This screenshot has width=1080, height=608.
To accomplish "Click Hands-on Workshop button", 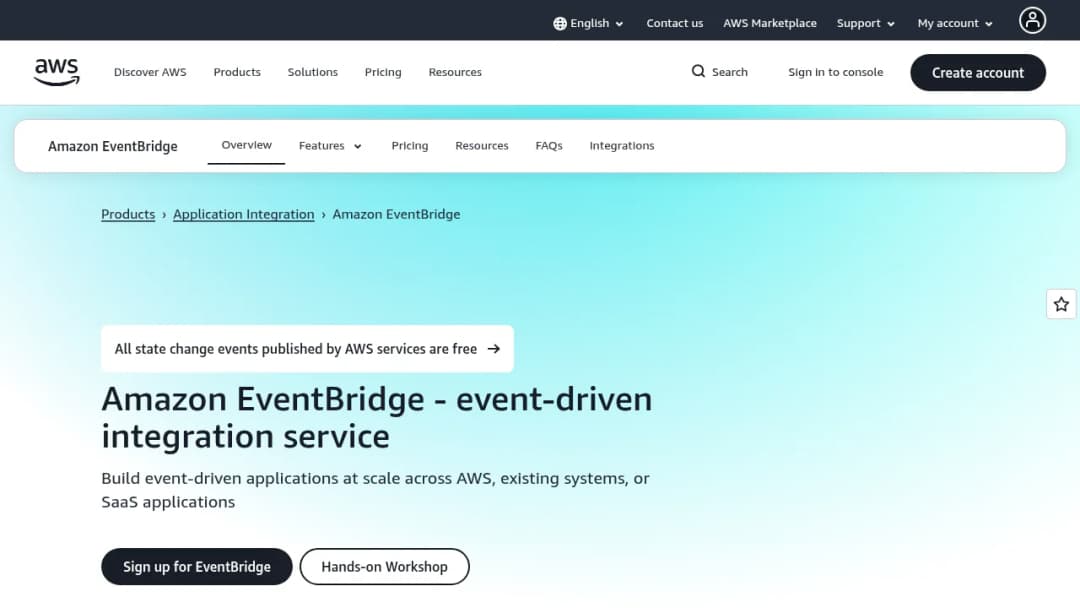I will 384,567.
